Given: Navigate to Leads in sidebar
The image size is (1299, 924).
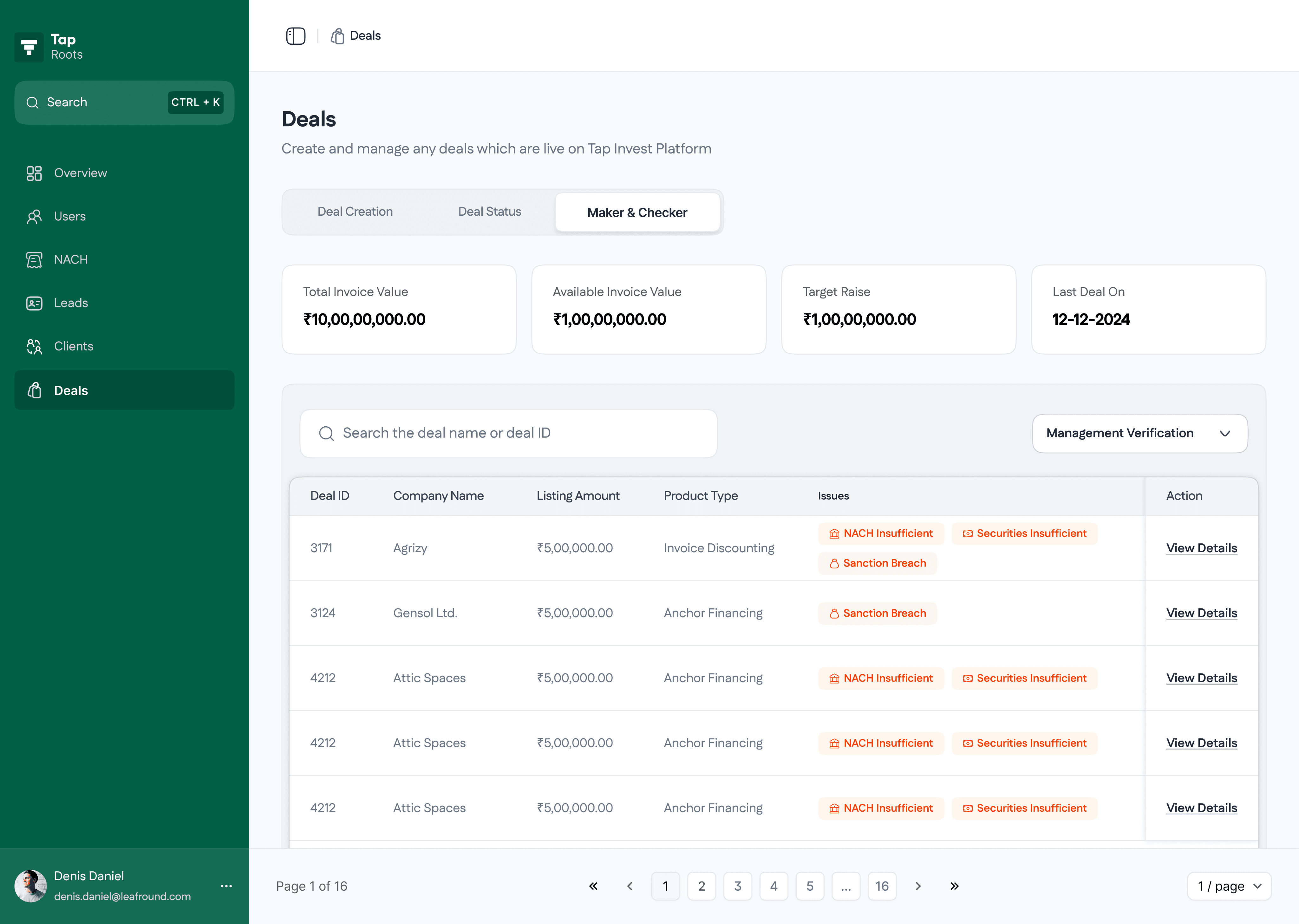Looking at the screenshot, I should point(70,303).
